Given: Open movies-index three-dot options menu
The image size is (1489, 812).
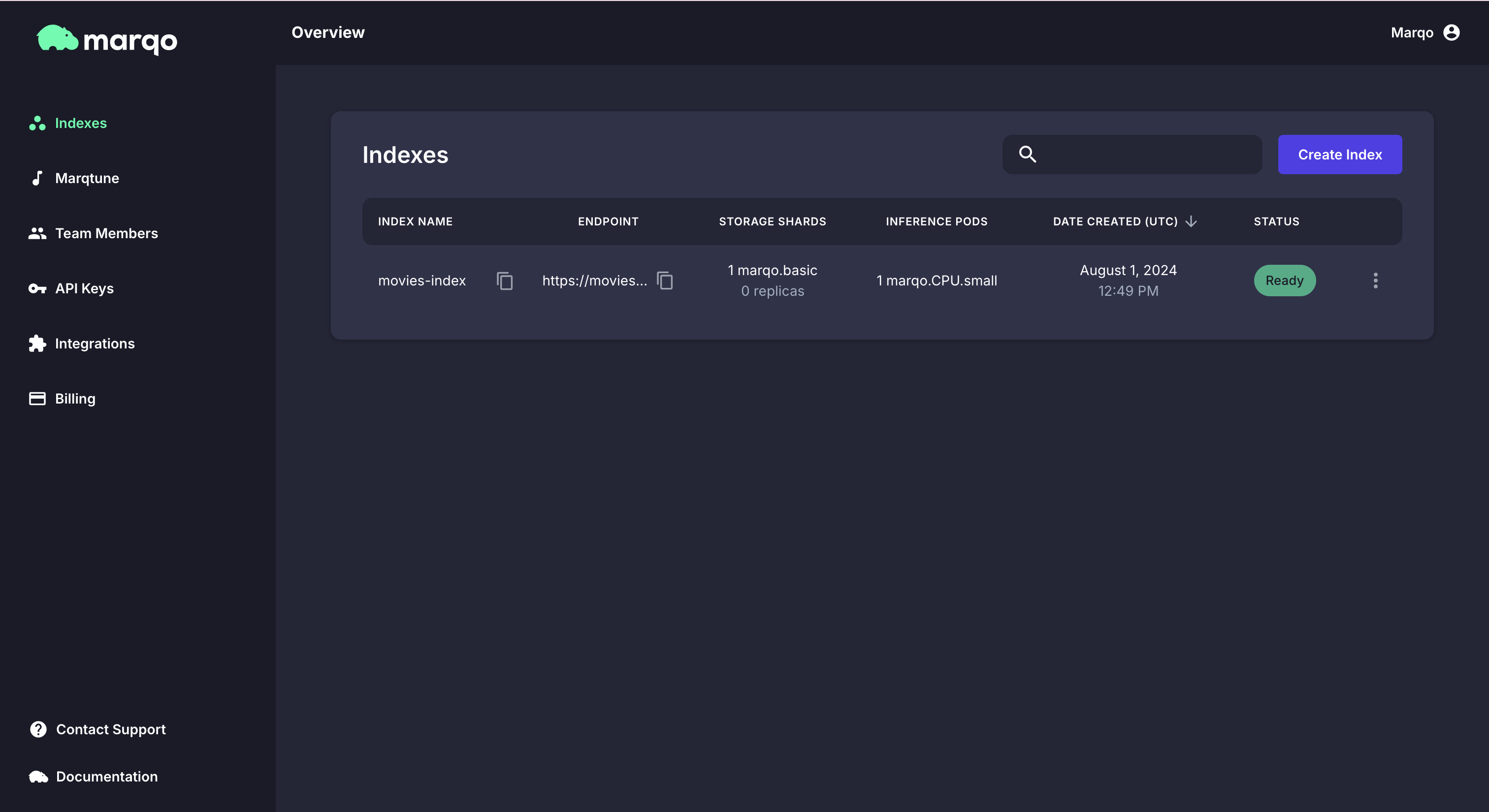Looking at the screenshot, I should 1375,281.
